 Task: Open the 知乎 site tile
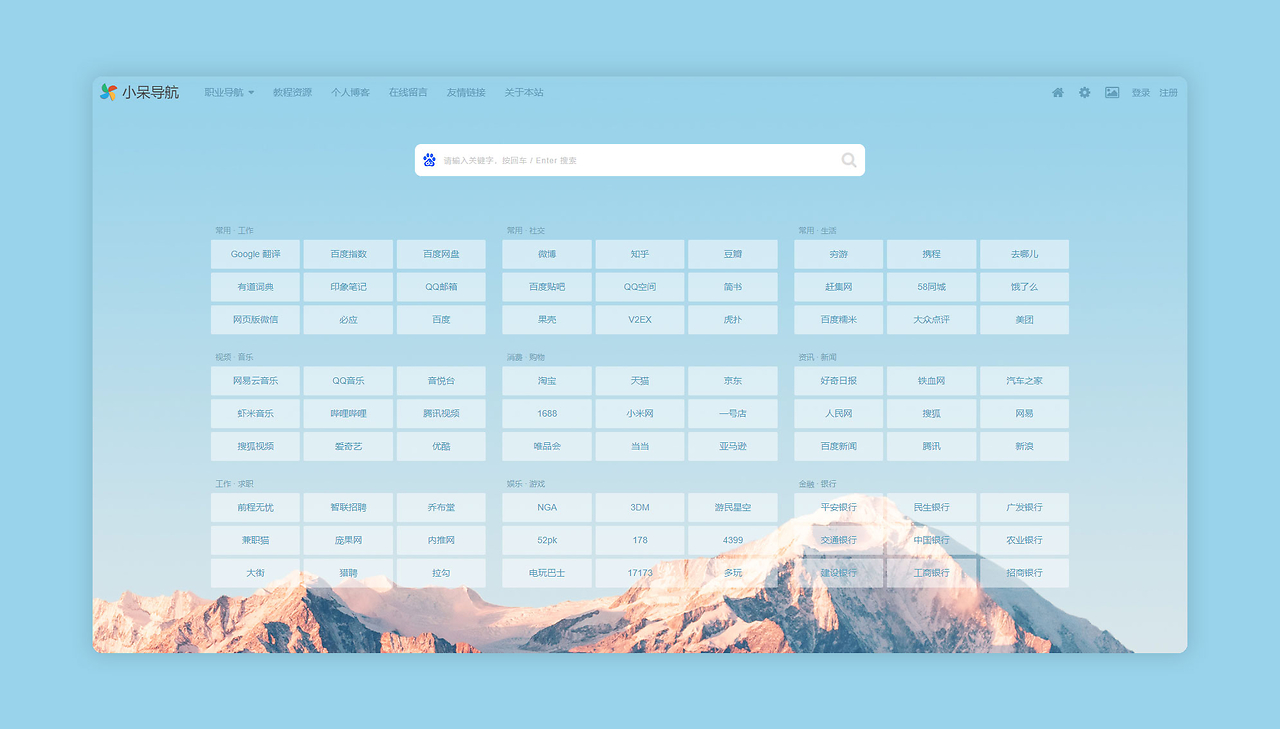640,254
